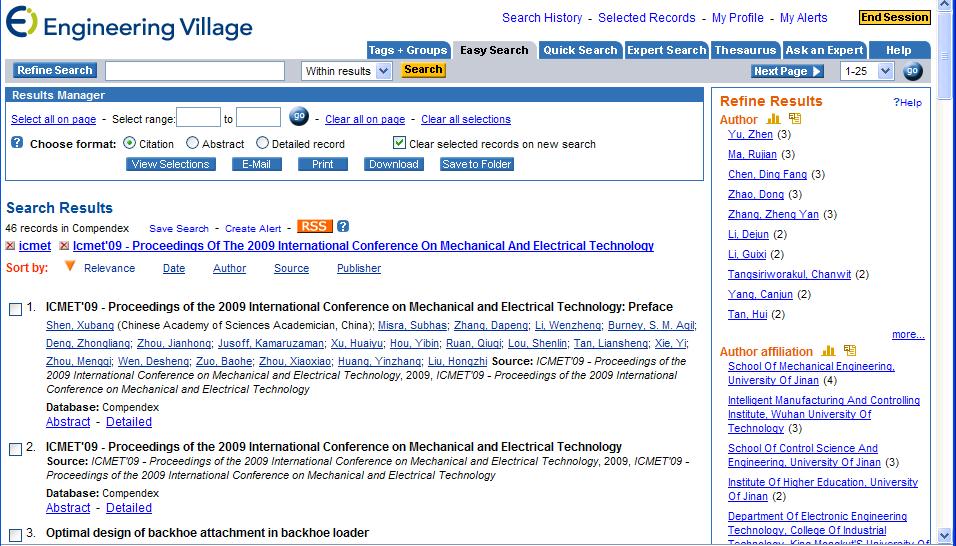Select Detailed record format radio button
The height and width of the screenshot is (546, 956).
pos(262,143)
